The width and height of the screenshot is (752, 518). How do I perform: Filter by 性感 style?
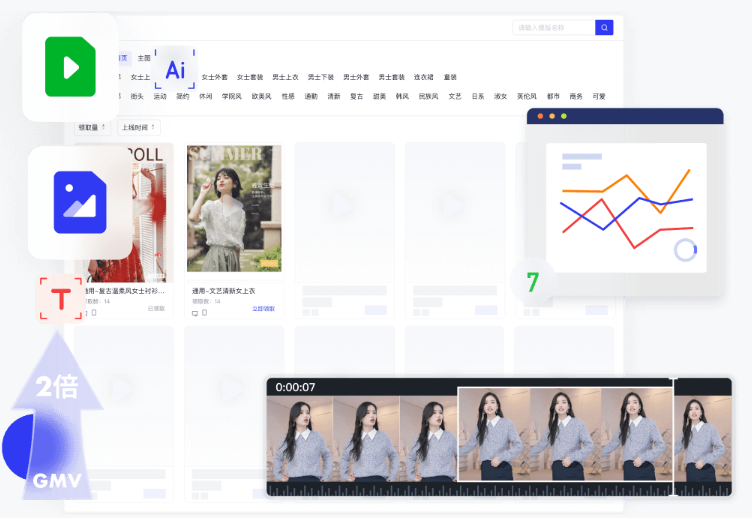tap(288, 96)
